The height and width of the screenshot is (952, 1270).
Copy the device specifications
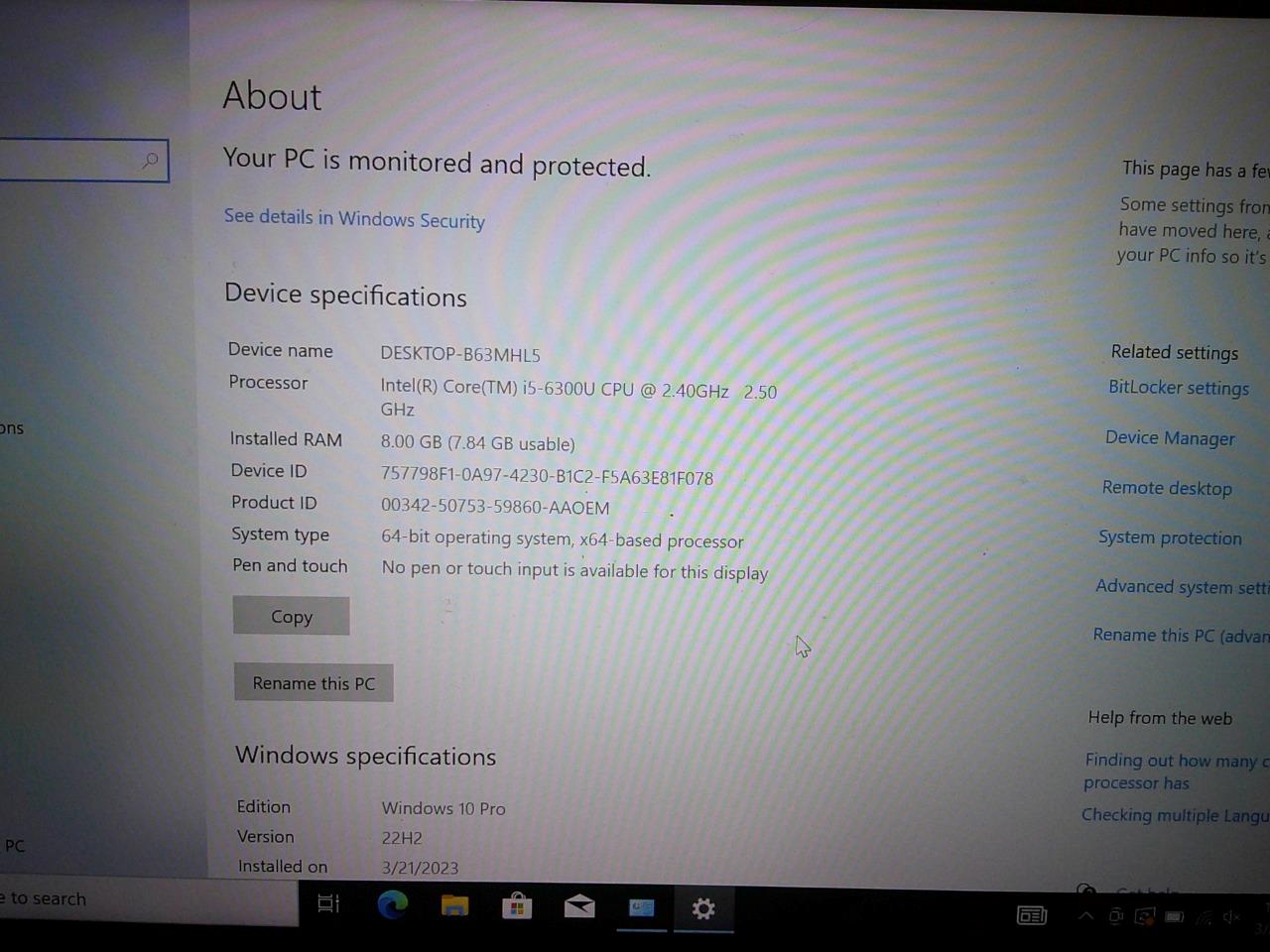pos(291,616)
